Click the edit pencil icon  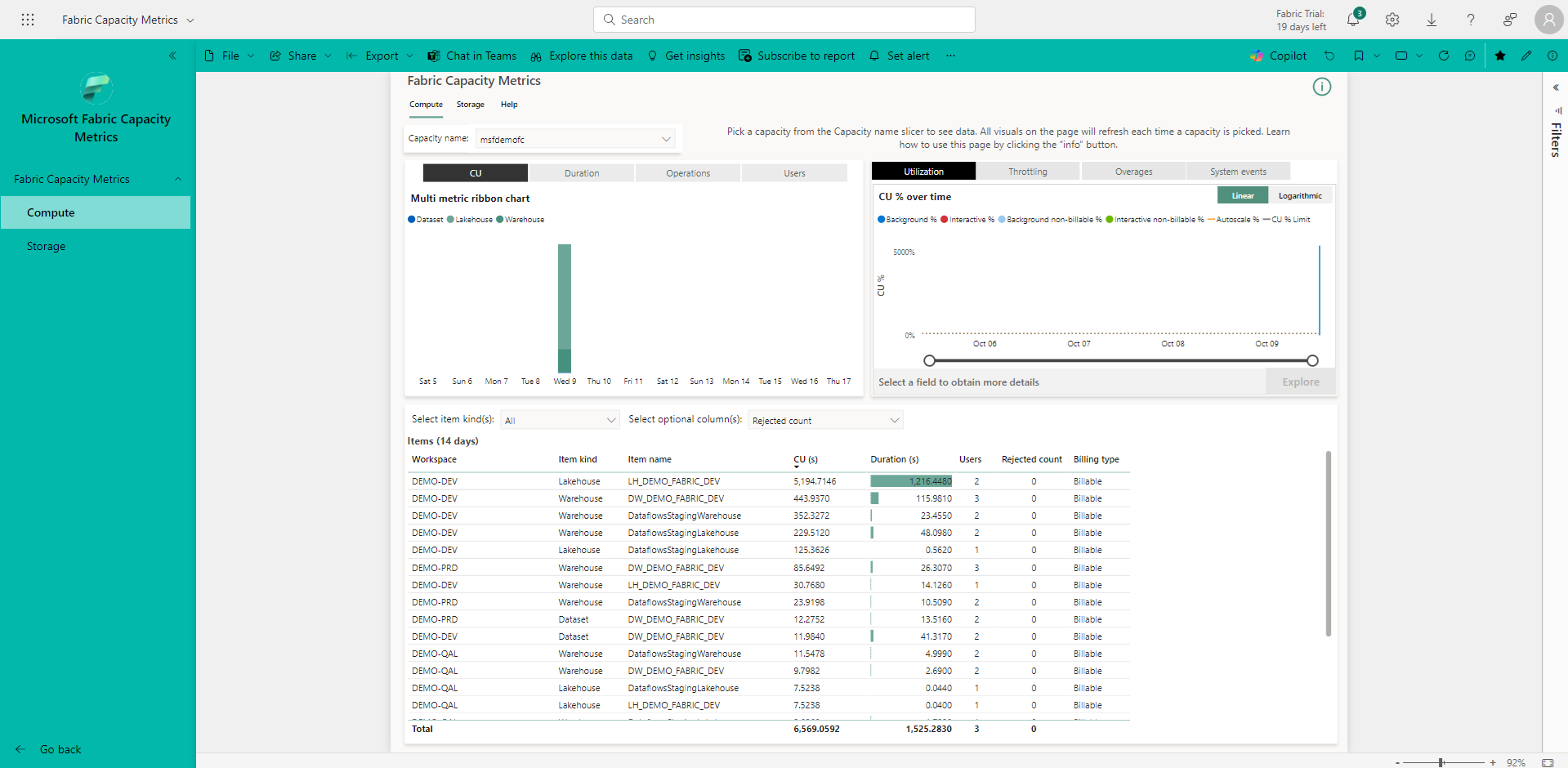[1526, 56]
